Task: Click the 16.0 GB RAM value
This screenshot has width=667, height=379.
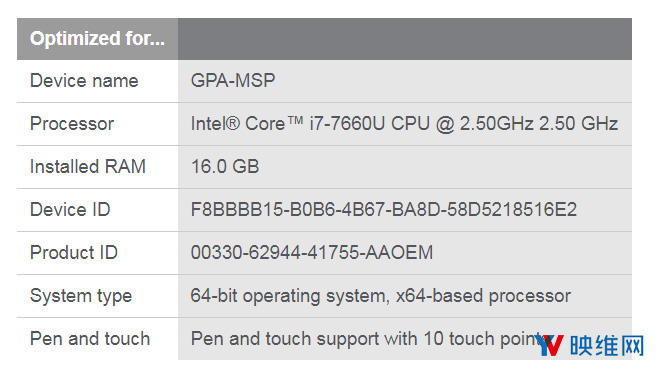Action: point(225,167)
